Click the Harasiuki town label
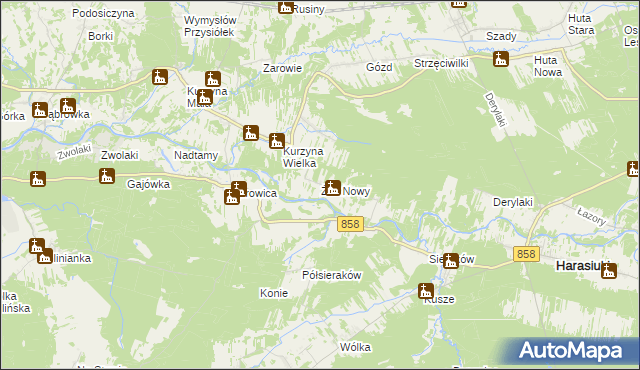Image resolution: width=640 pixels, height=370 pixels. click(x=583, y=266)
